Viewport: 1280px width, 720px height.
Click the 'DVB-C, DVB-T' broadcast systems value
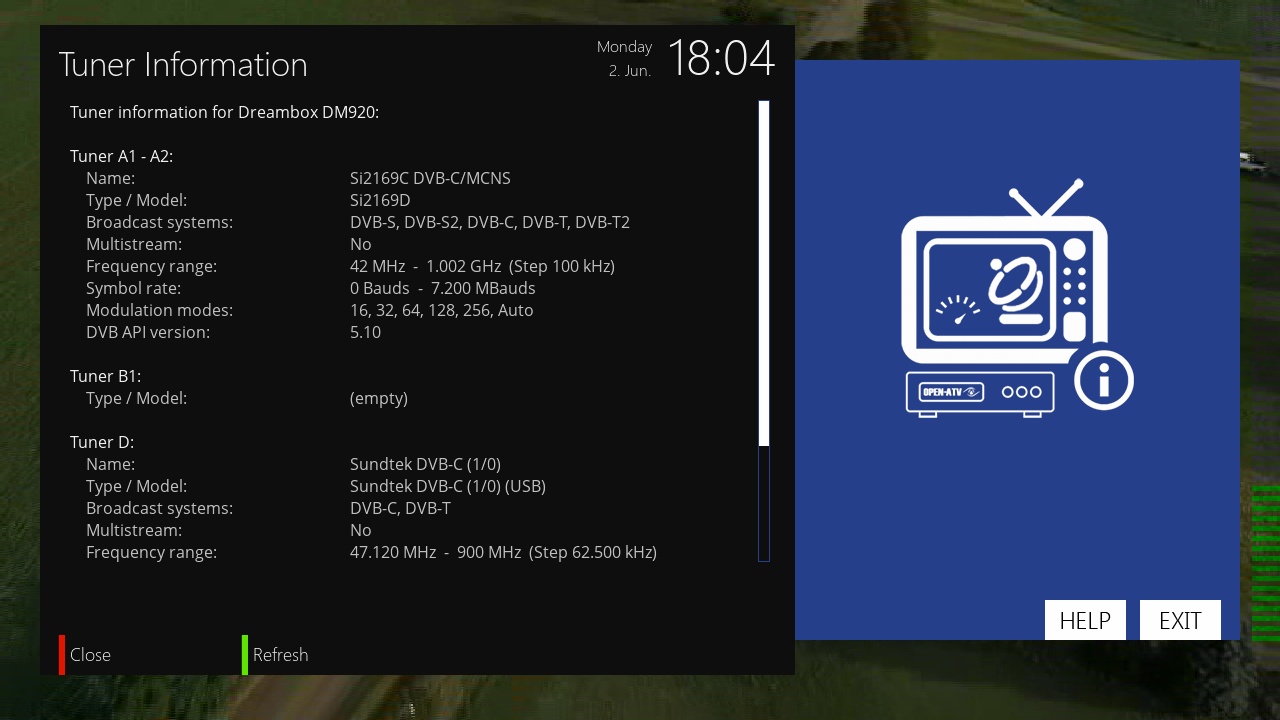coord(400,508)
